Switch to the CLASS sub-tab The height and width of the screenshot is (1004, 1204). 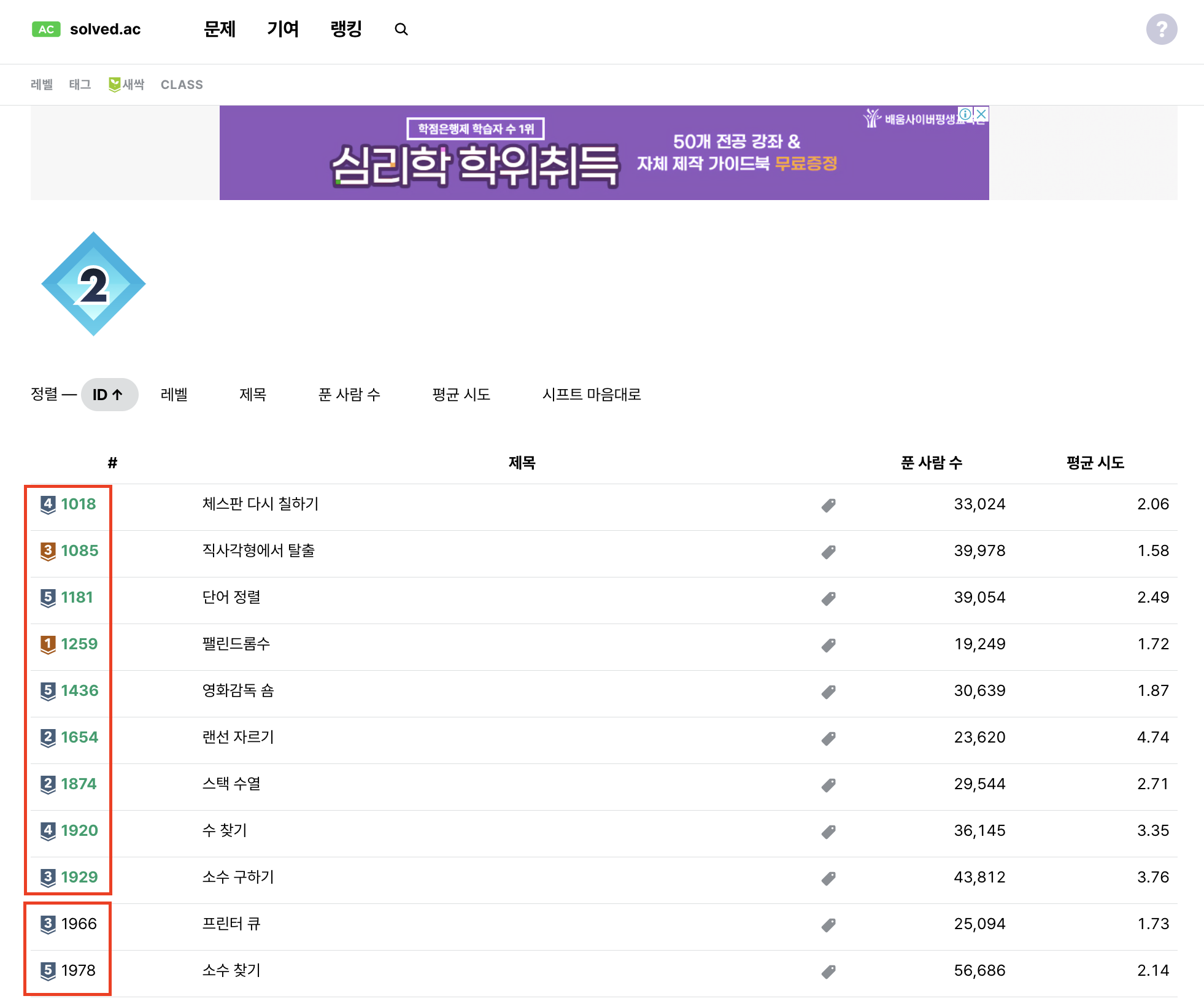(182, 85)
